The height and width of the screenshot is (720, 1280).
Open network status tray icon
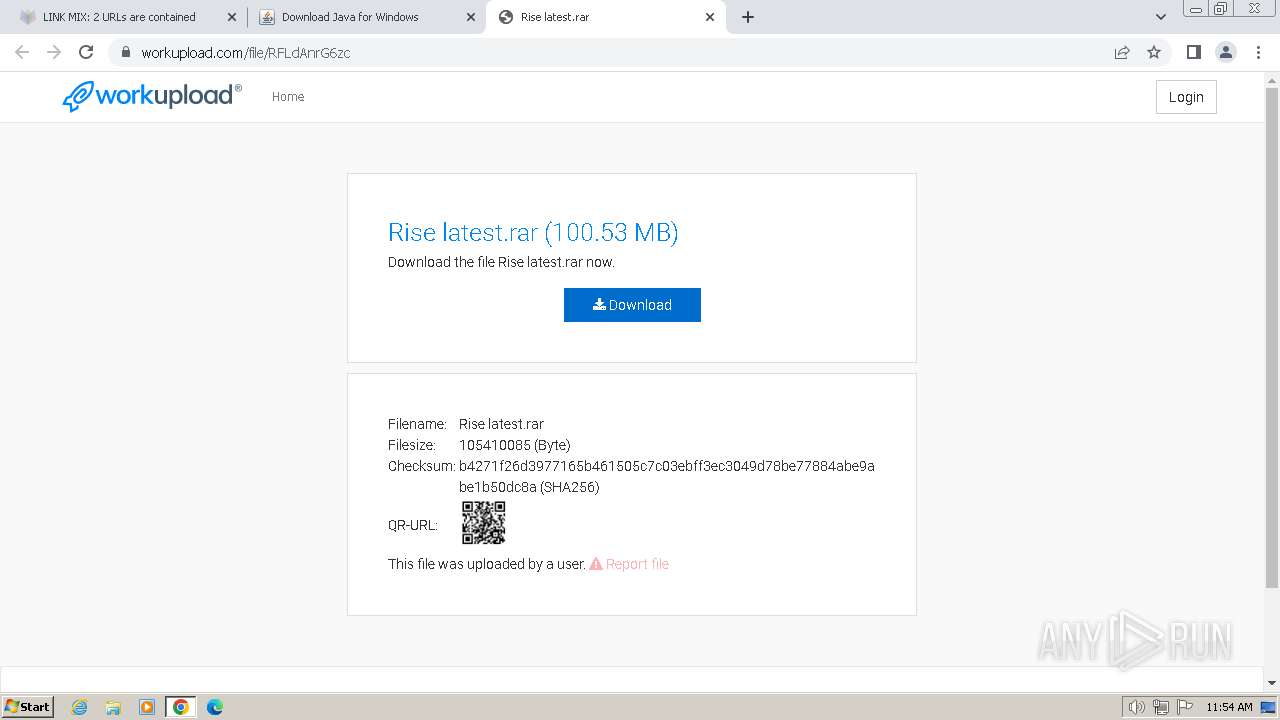tap(1161, 707)
